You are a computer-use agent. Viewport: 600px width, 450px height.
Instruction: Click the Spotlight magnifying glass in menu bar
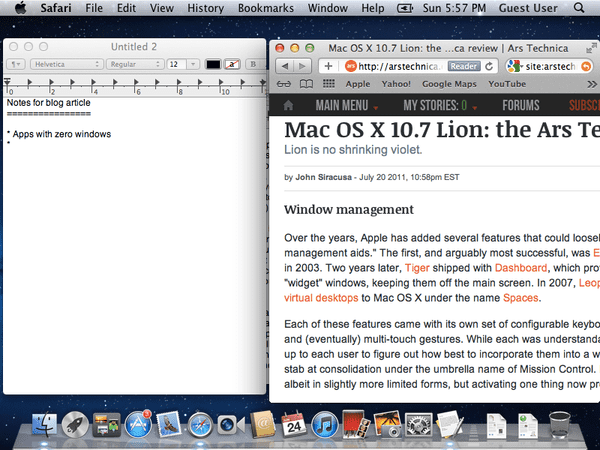tap(579, 8)
